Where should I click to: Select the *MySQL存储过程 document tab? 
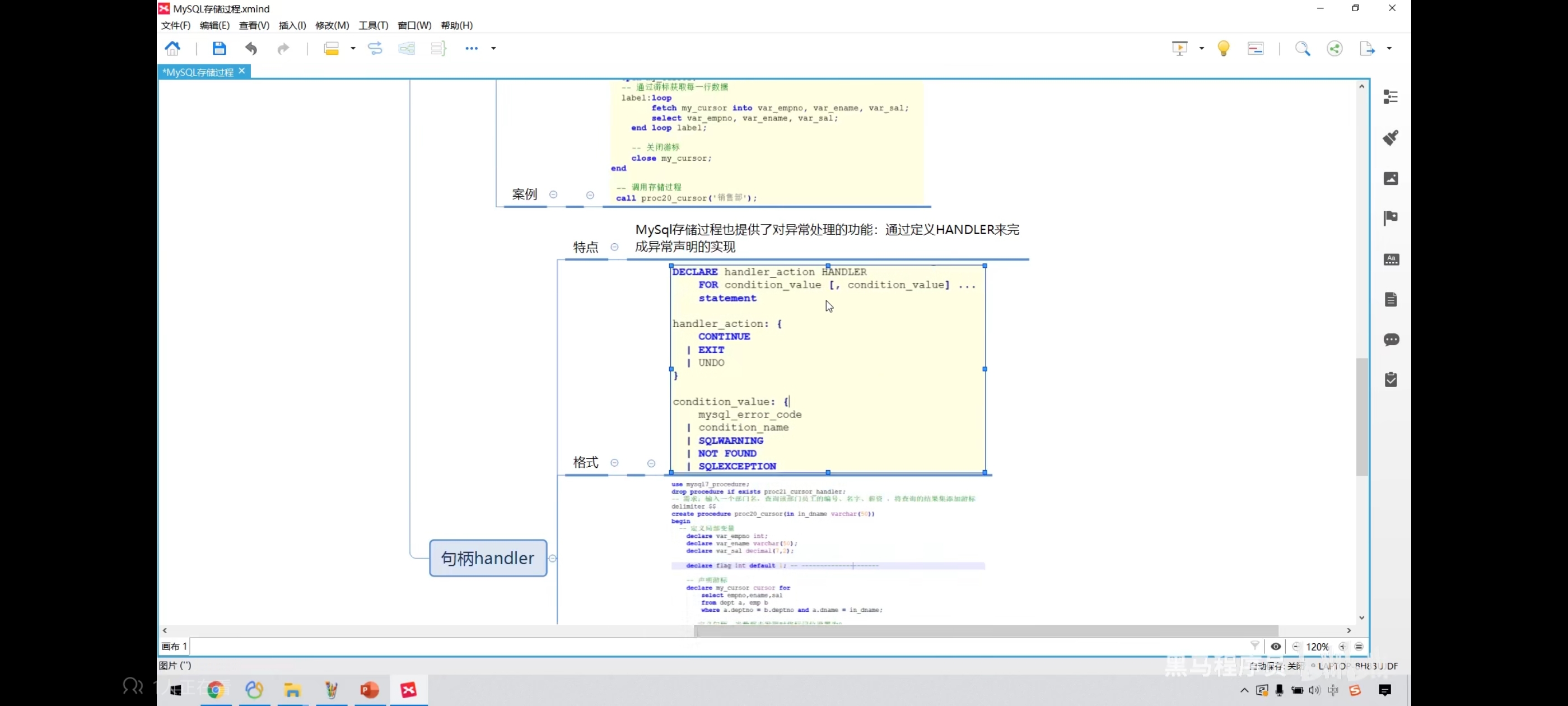coord(198,72)
